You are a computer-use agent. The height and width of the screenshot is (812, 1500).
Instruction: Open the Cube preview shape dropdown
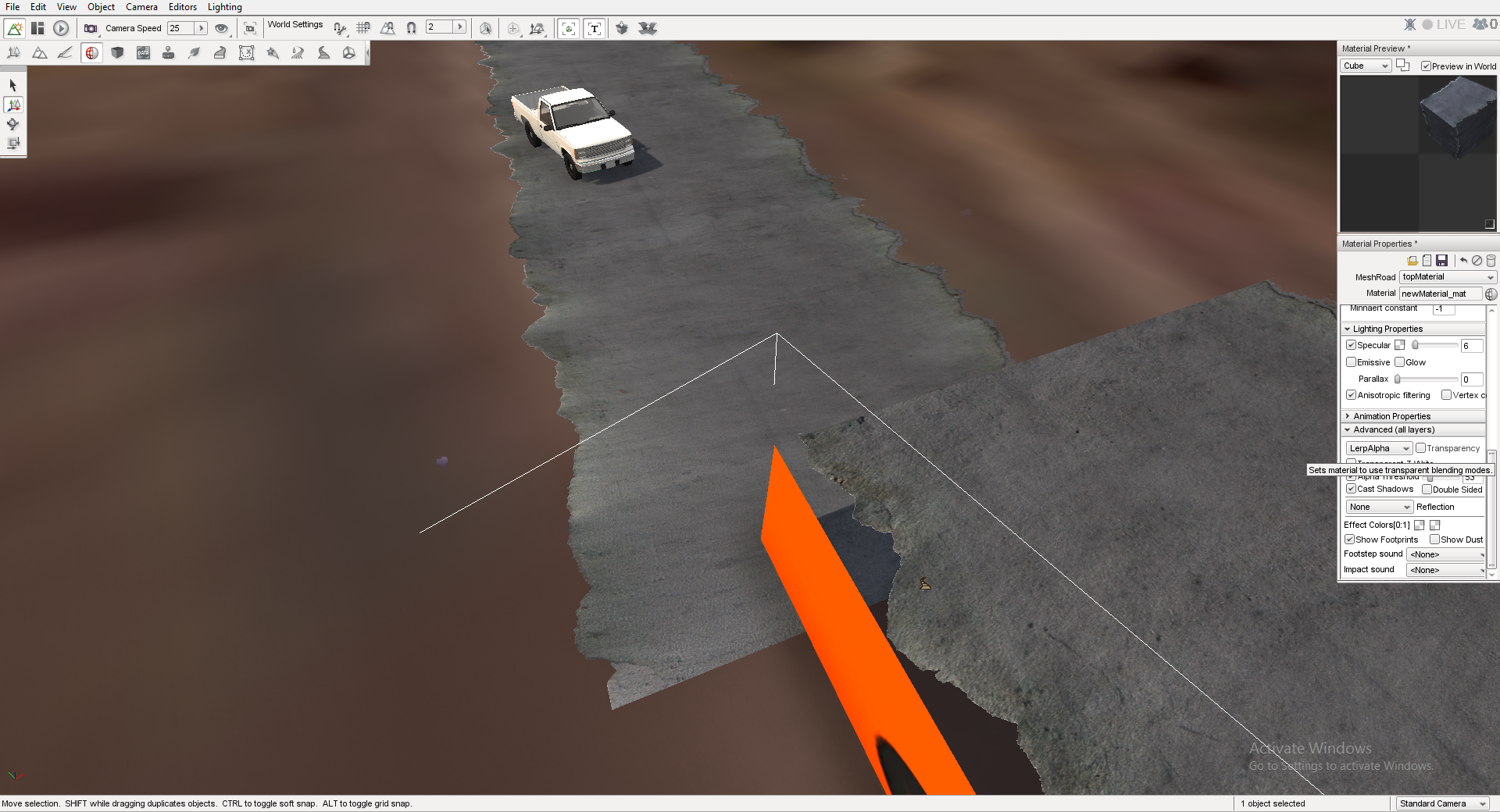coord(1366,66)
